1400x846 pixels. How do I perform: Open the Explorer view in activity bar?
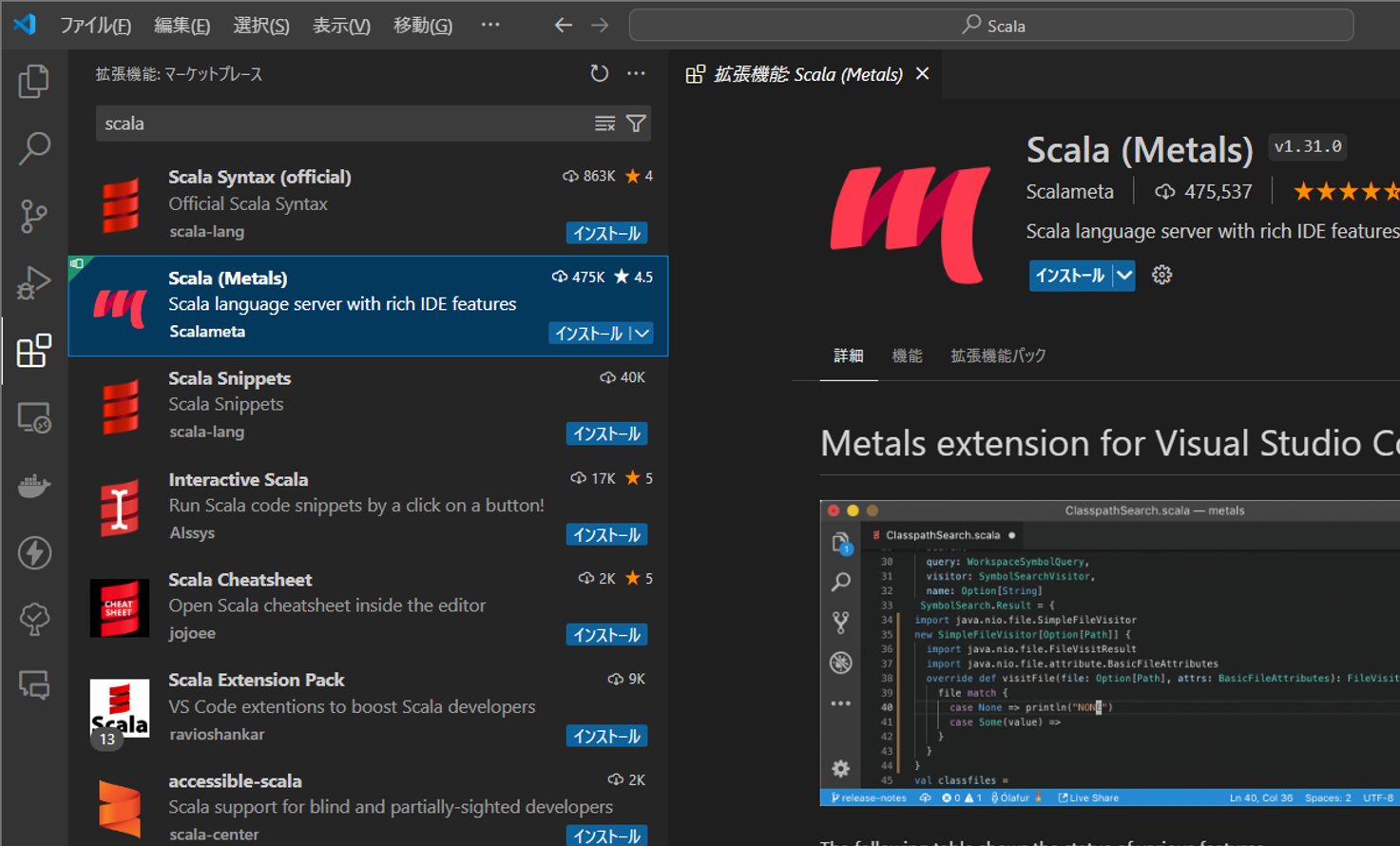(34, 82)
